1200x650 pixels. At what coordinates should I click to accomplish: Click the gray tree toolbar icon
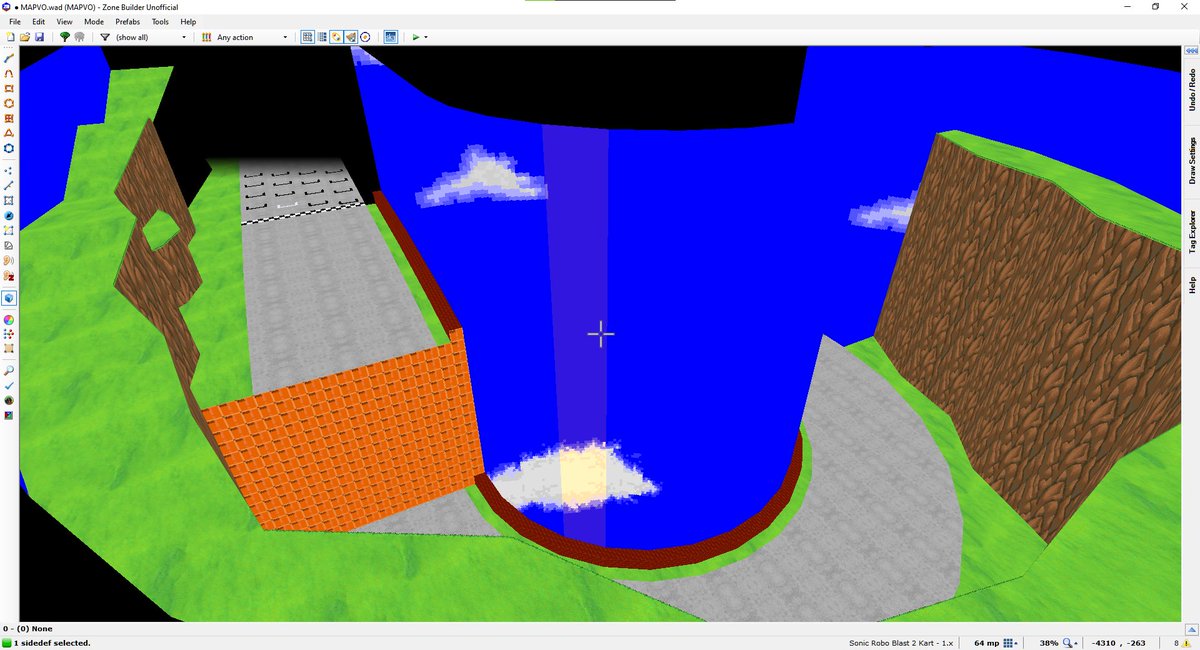[x=79, y=37]
